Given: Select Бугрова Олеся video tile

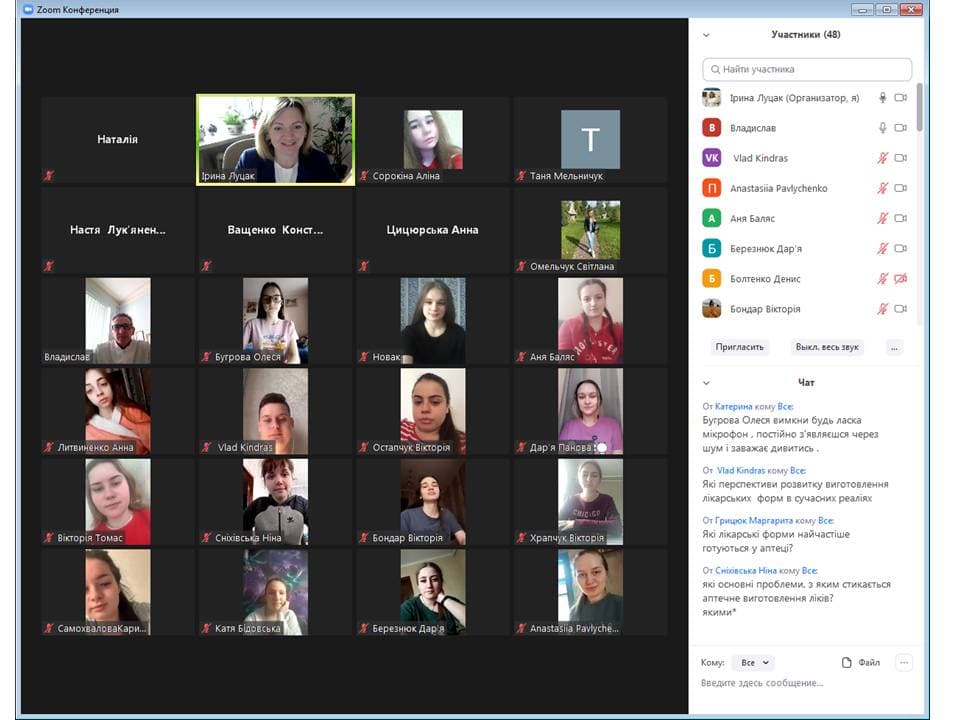Looking at the screenshot, I should [x=276, y=321].
